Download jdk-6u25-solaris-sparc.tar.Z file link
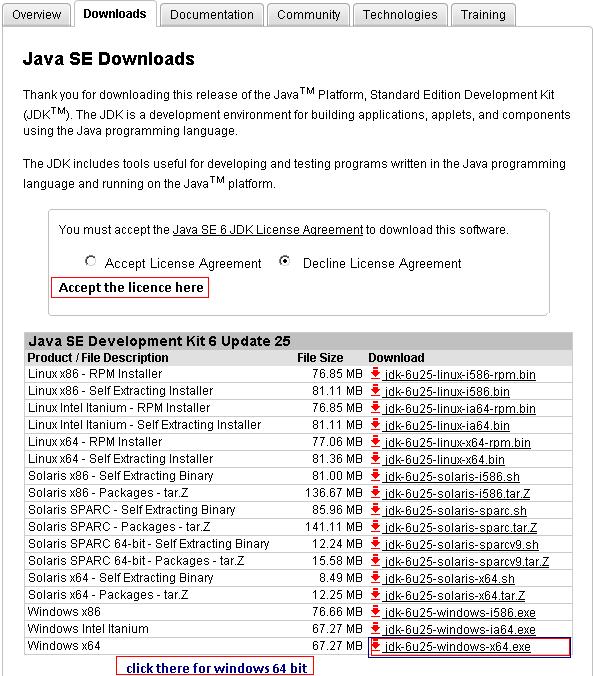This screenshot has width=593, height=676. (461, 528)
